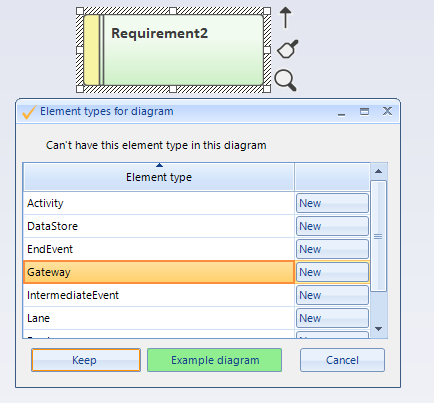Close the Element types for diagram dialog

click(x=387, y=111)
